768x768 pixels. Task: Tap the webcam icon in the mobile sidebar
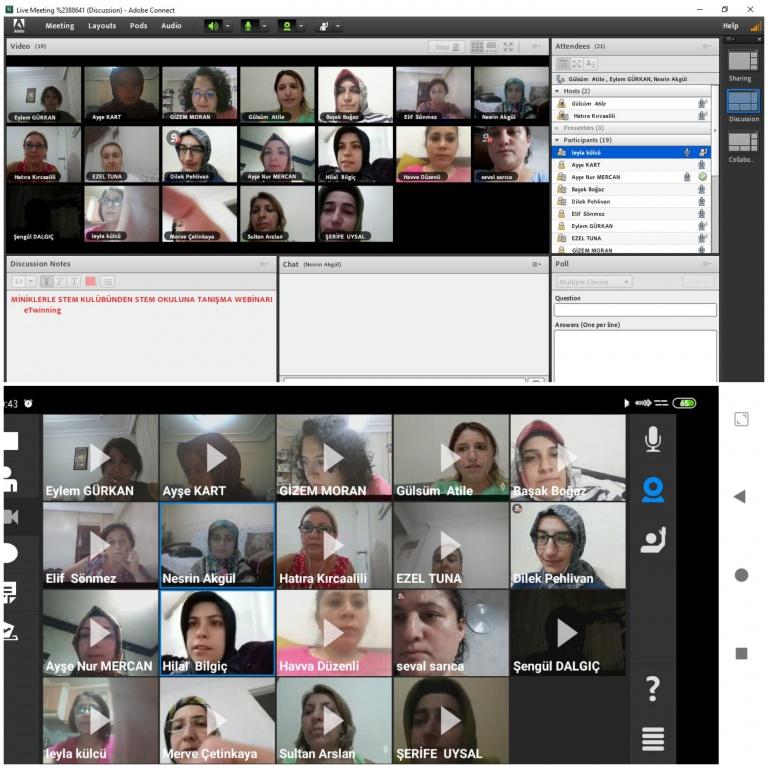(x=653, y=490)
